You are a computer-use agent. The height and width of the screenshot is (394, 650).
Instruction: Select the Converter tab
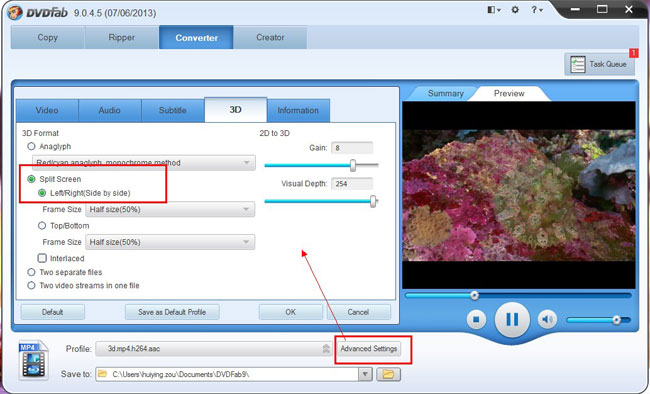click(196, 37)
